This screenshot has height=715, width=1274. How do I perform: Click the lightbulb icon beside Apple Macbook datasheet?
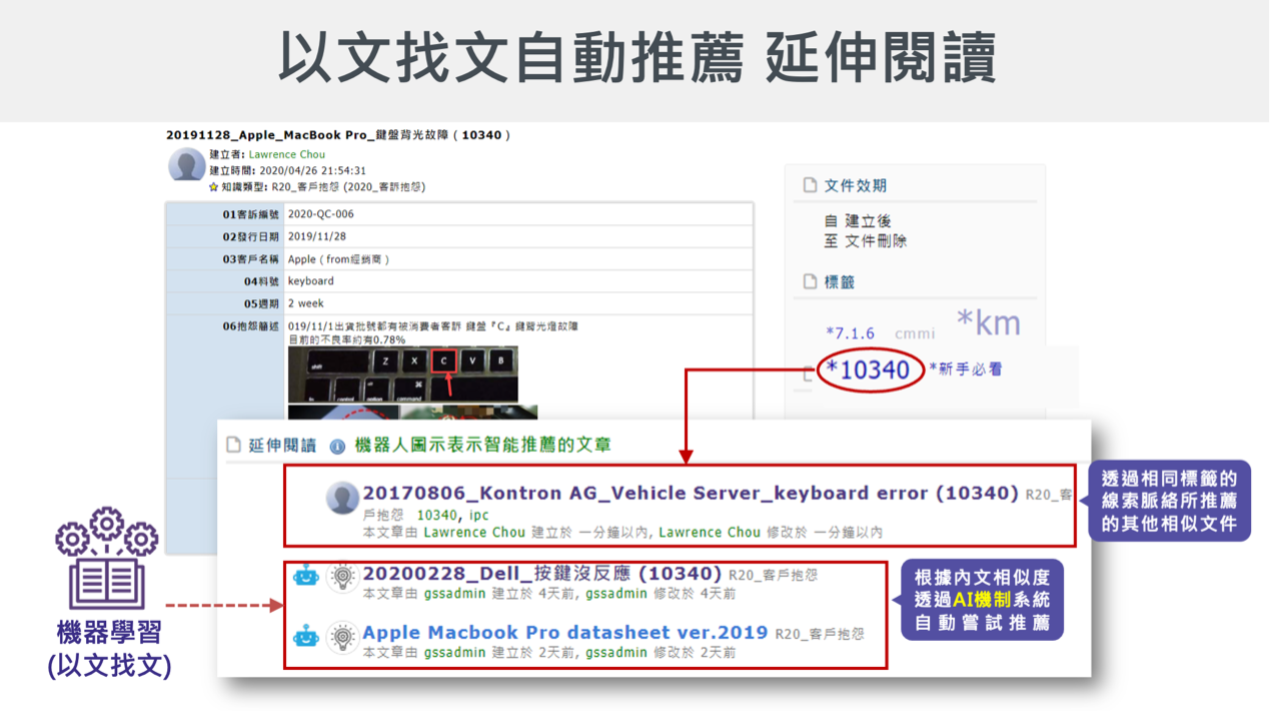coord(343,636)
